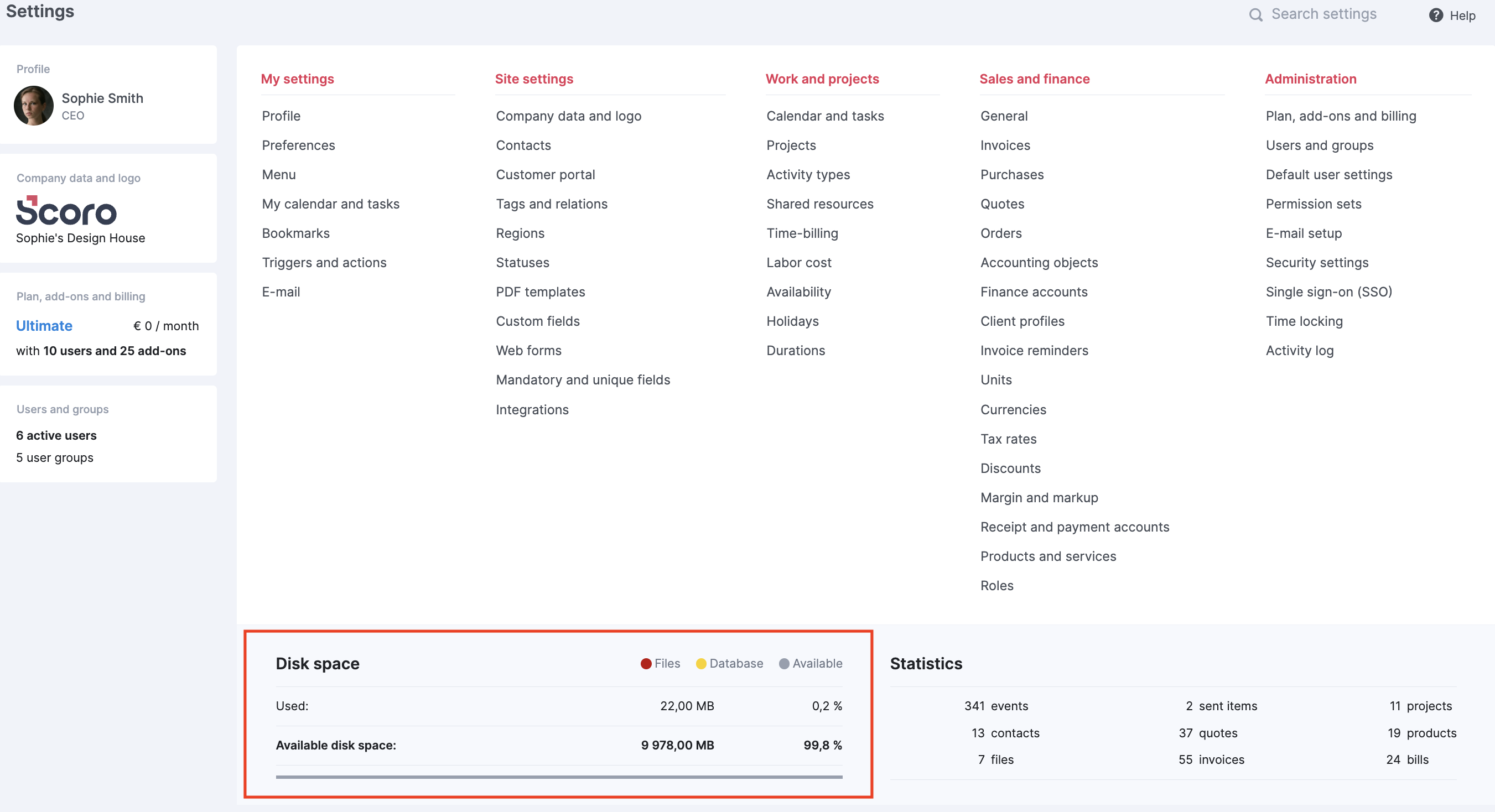Open Quotes settings

click(1002, 204)
